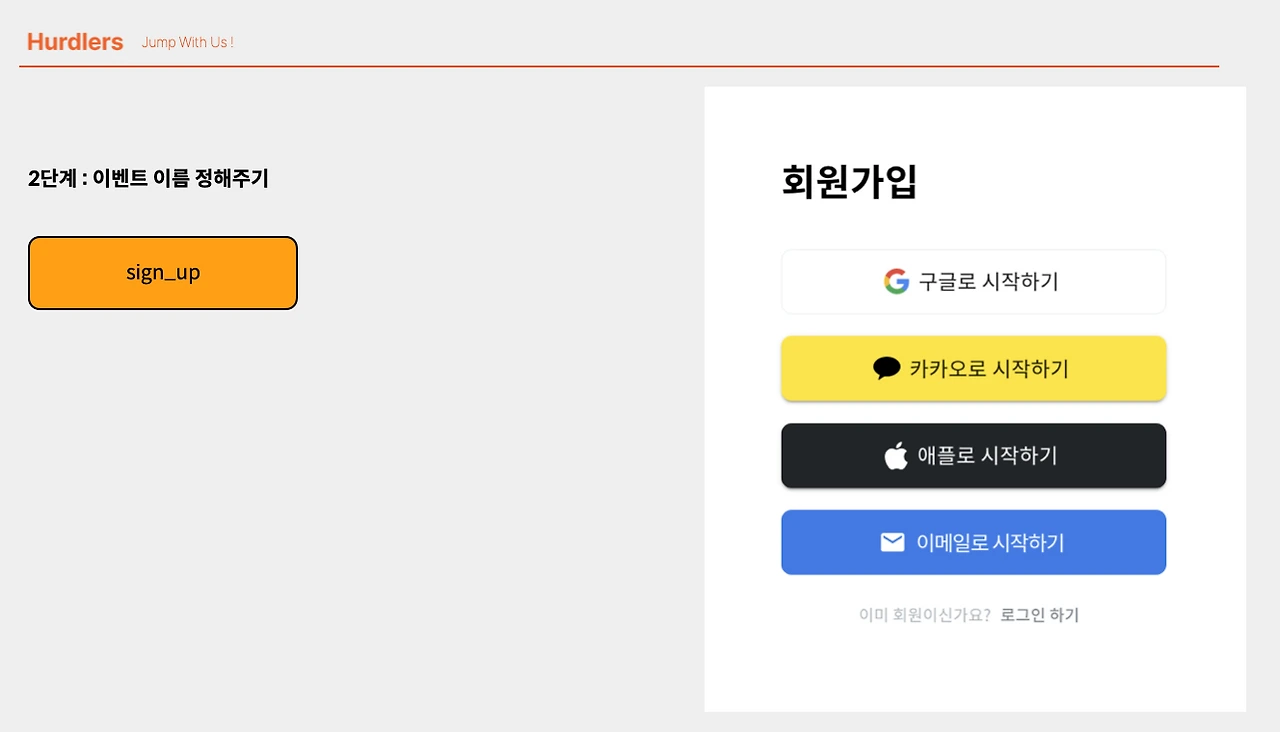The width and height of the screenshot is (1280, 732).
Task: Go to the Hurdlers home logo
Action: (75, 42)
